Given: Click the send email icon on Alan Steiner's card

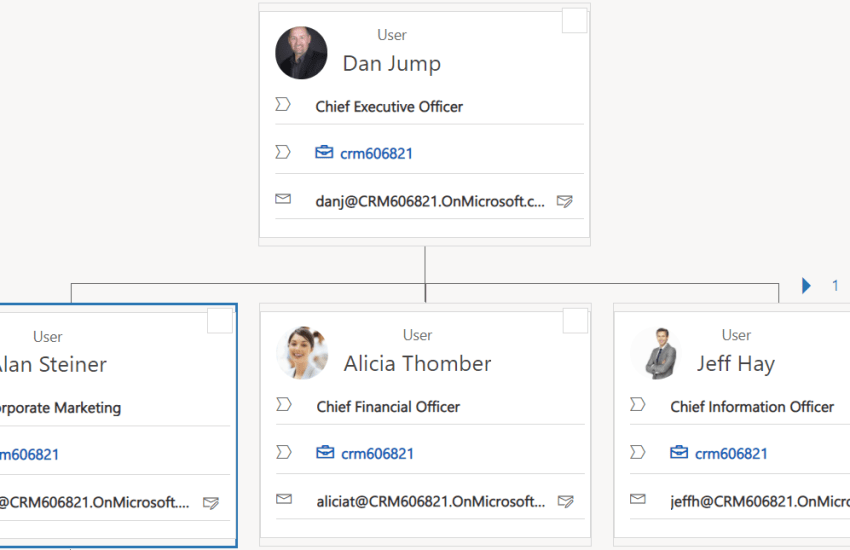Looking at the screenshot, I should [x=211, y=502].
